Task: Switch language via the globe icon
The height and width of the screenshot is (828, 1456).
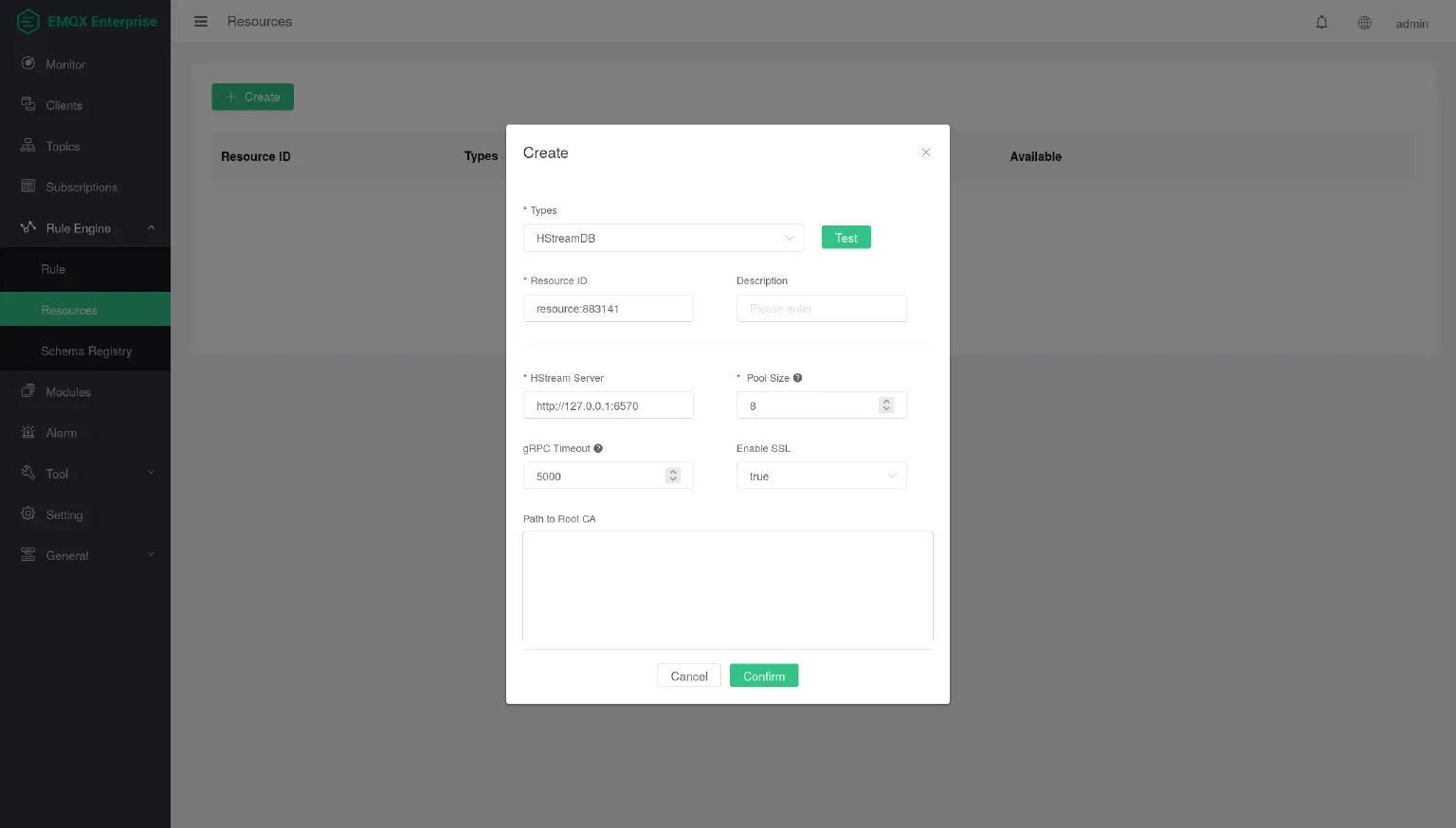Action: click(x=1364, y=22)
